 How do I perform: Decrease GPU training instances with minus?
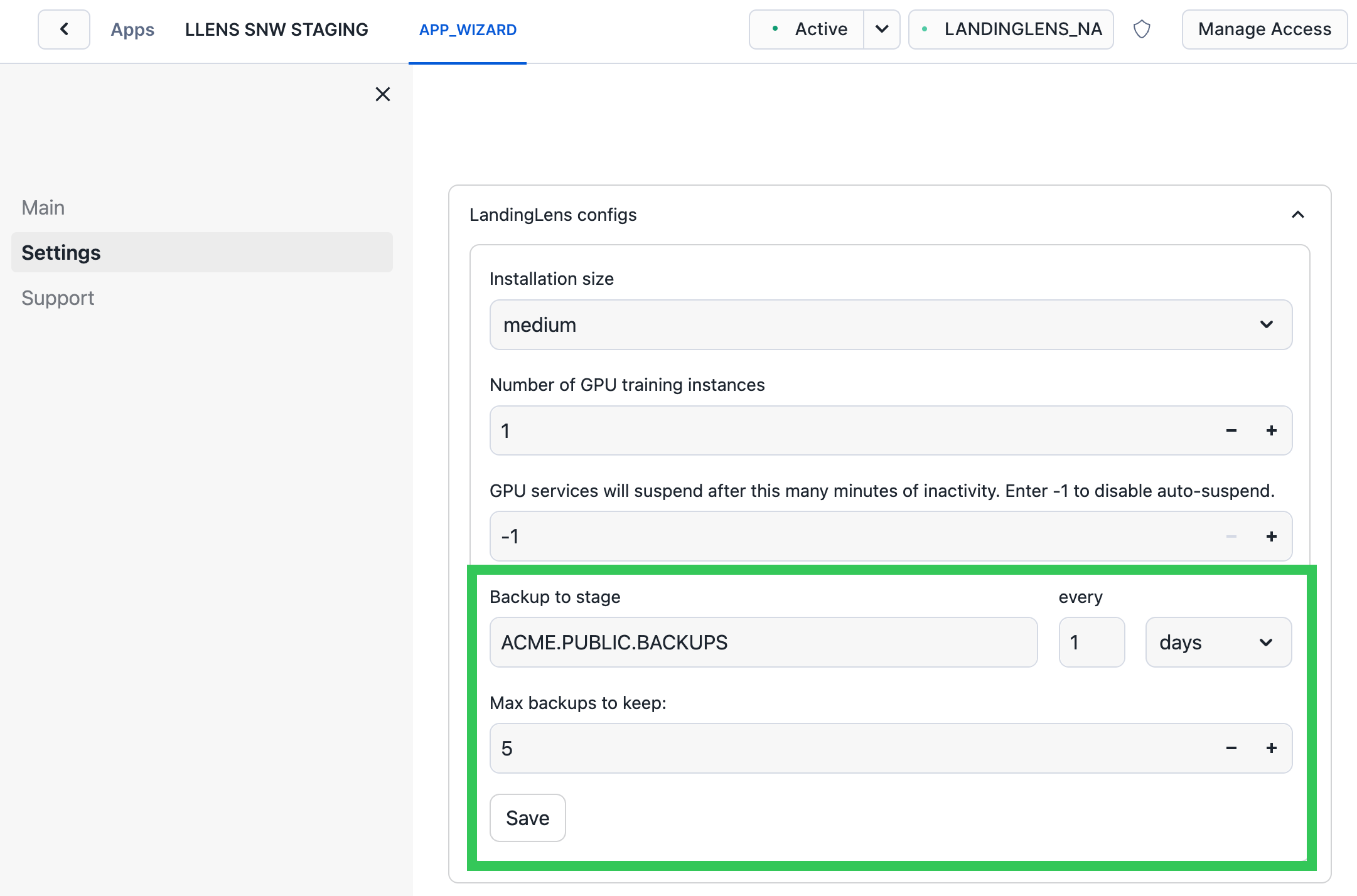point(1231,430)
